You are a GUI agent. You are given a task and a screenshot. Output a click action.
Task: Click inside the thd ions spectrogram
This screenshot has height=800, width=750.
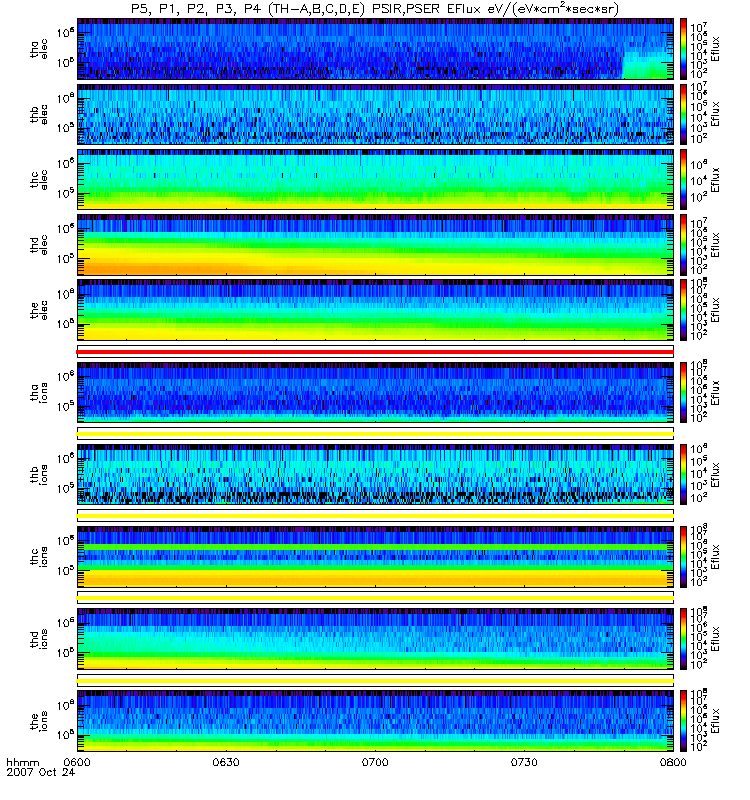(x=376, y=639)
